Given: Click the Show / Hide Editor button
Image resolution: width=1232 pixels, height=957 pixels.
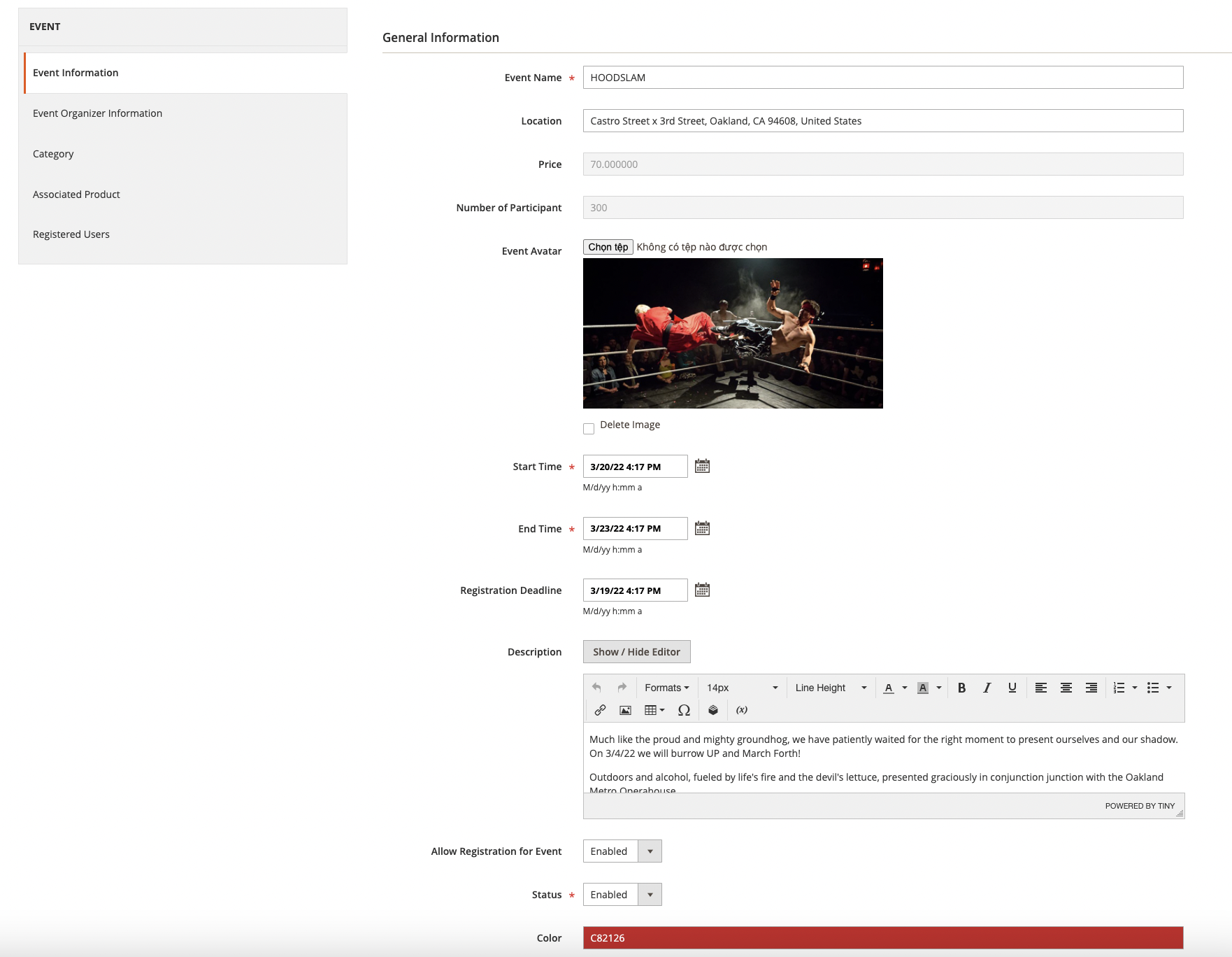Looking at the screenshot, I should click(x=636, y=651).
